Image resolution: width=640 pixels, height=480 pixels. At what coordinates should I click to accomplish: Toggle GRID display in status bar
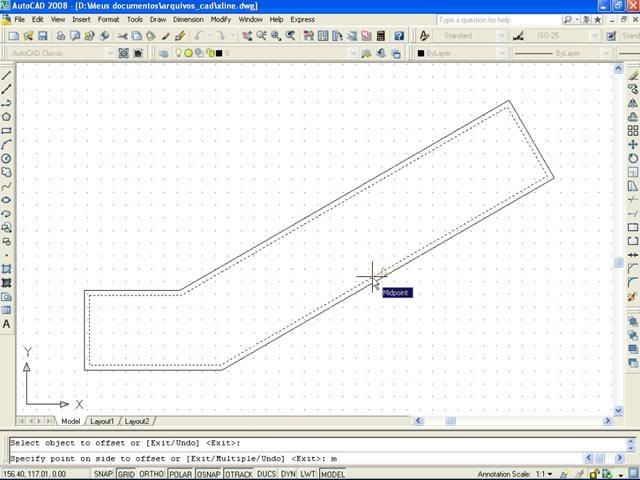pyautogui.click(x=126, y=474)
